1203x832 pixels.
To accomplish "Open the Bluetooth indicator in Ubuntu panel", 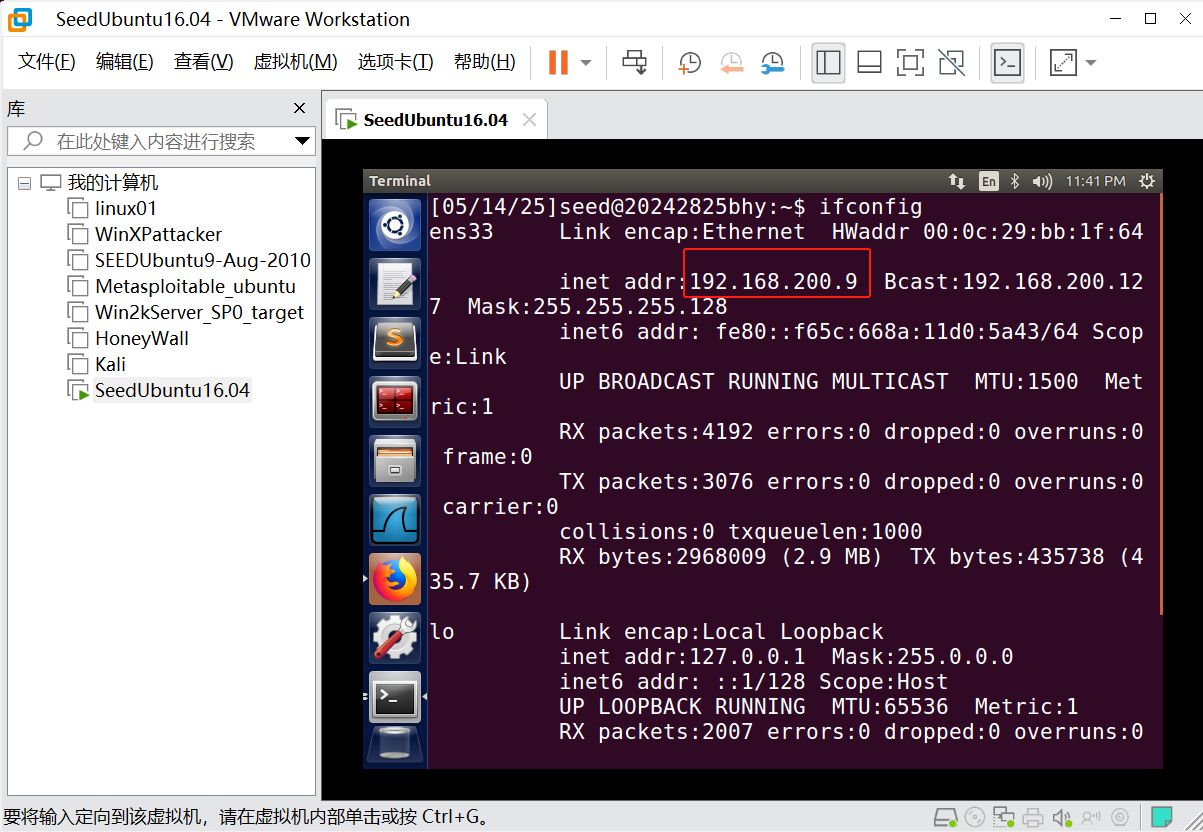I will click(x=1014, y=181).
